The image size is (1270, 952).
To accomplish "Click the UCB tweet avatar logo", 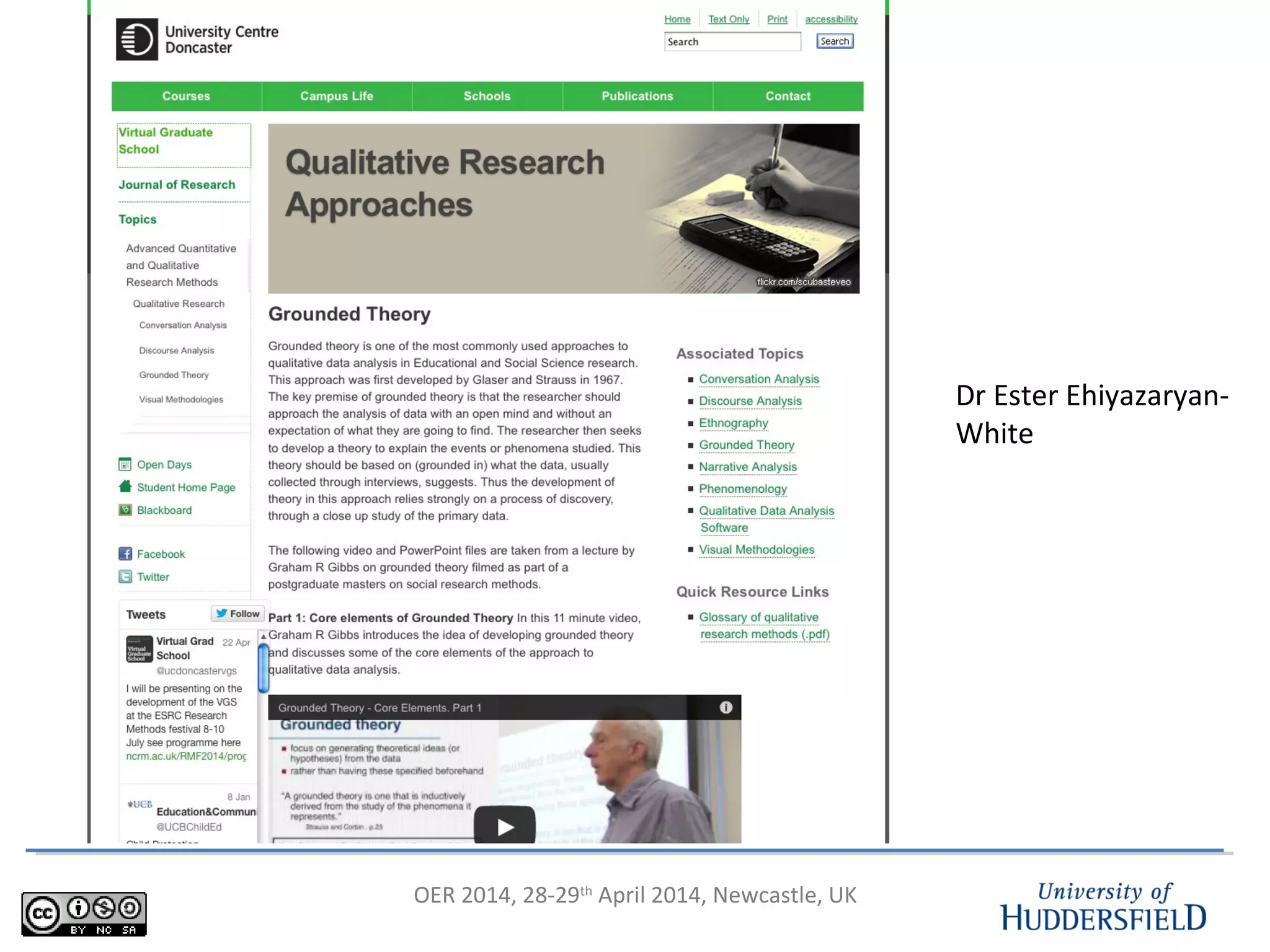I will pyautogui.click(x=140, y=804).
